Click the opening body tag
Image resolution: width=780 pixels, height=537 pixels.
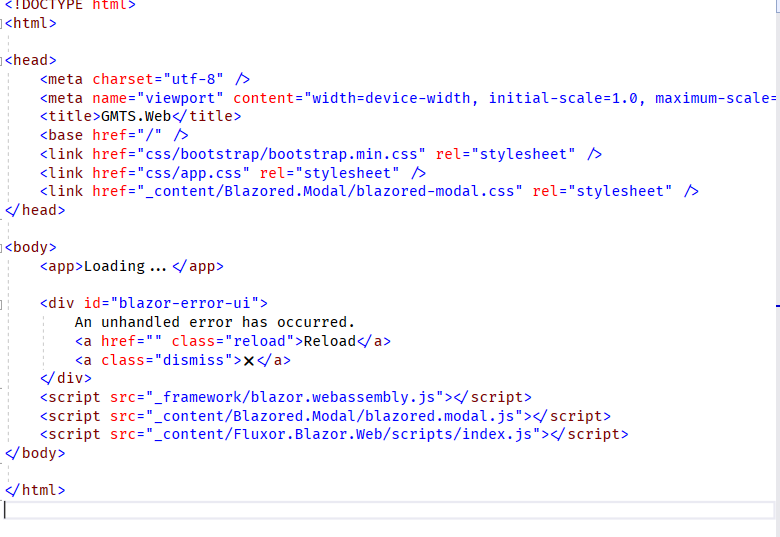click(31, 247)
